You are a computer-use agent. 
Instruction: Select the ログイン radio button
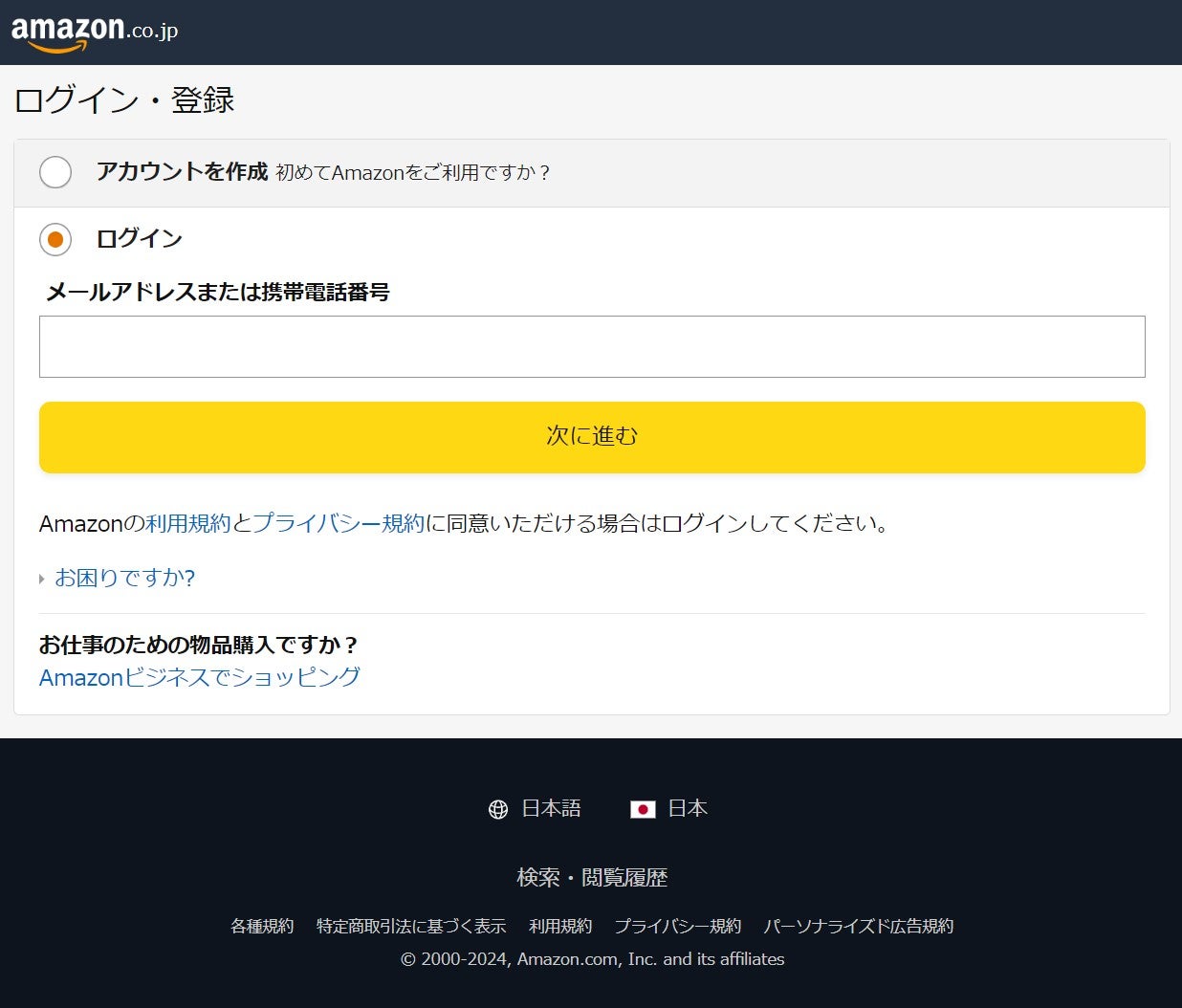point(55,239)
